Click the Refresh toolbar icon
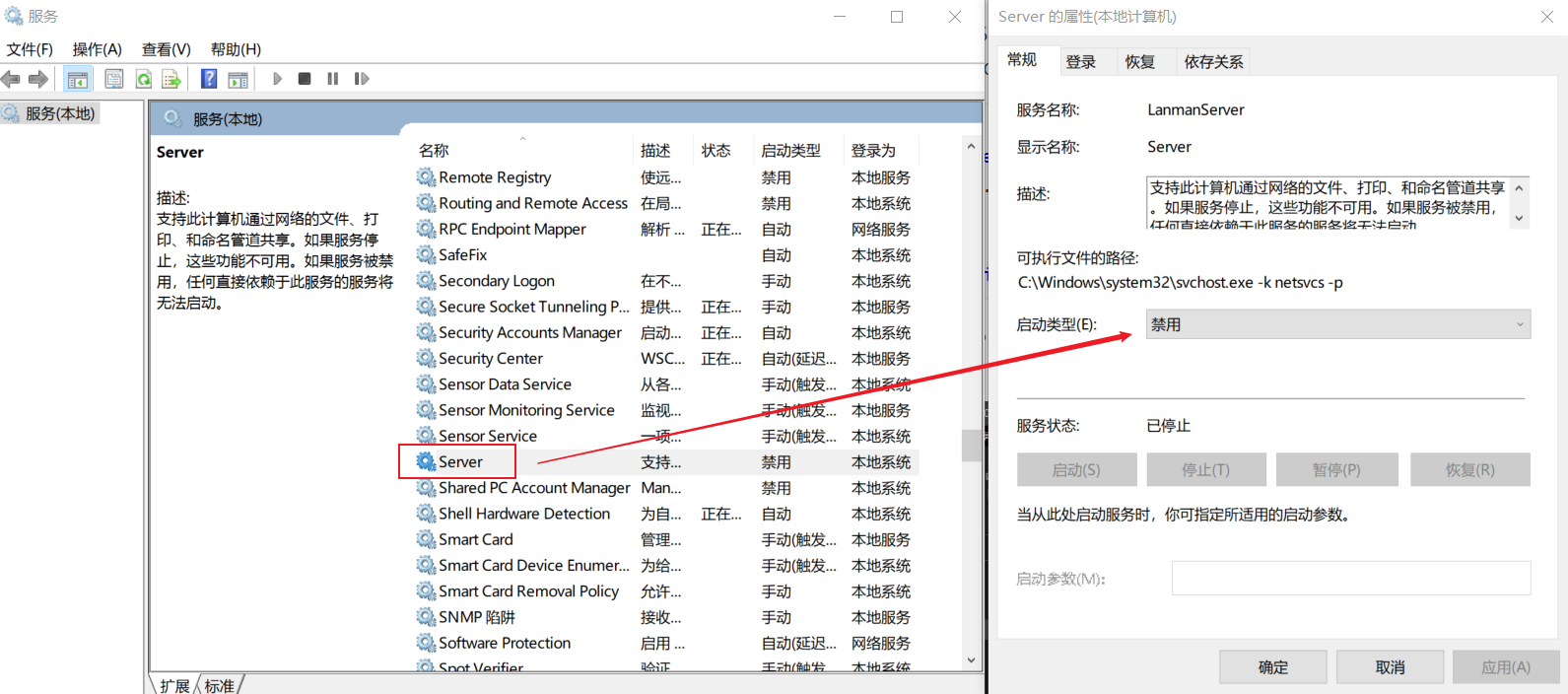The width and height of the screenshot is (1568, 694). [144, 79]
